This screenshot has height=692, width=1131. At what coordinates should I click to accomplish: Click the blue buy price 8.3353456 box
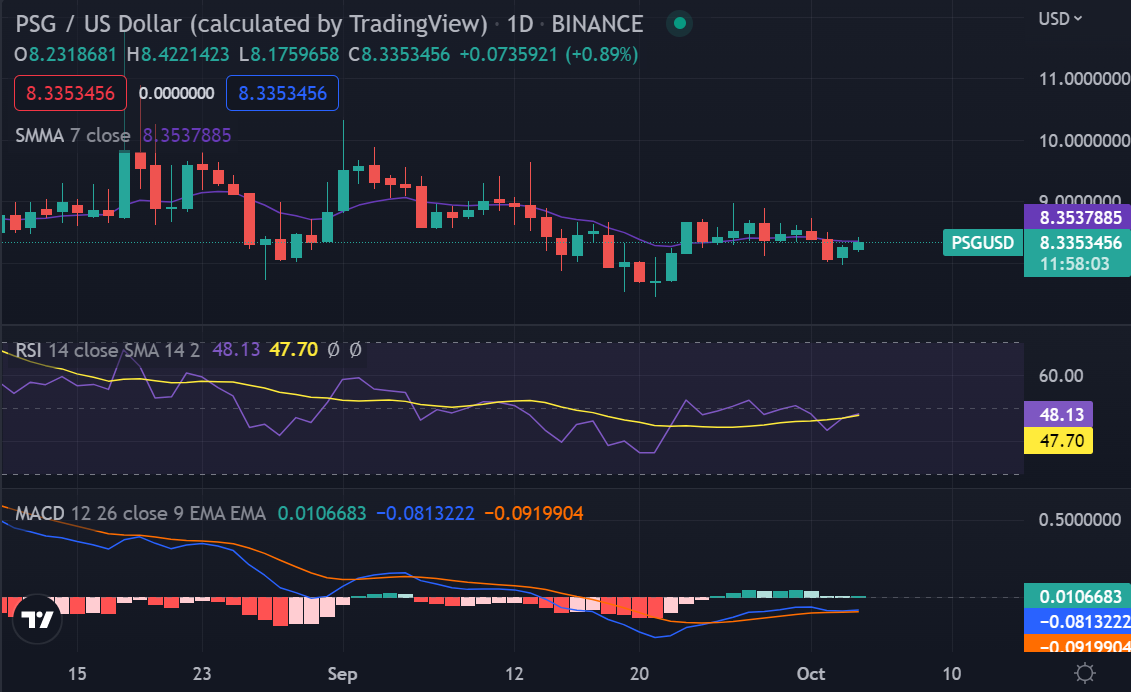[x=282, y=93]
